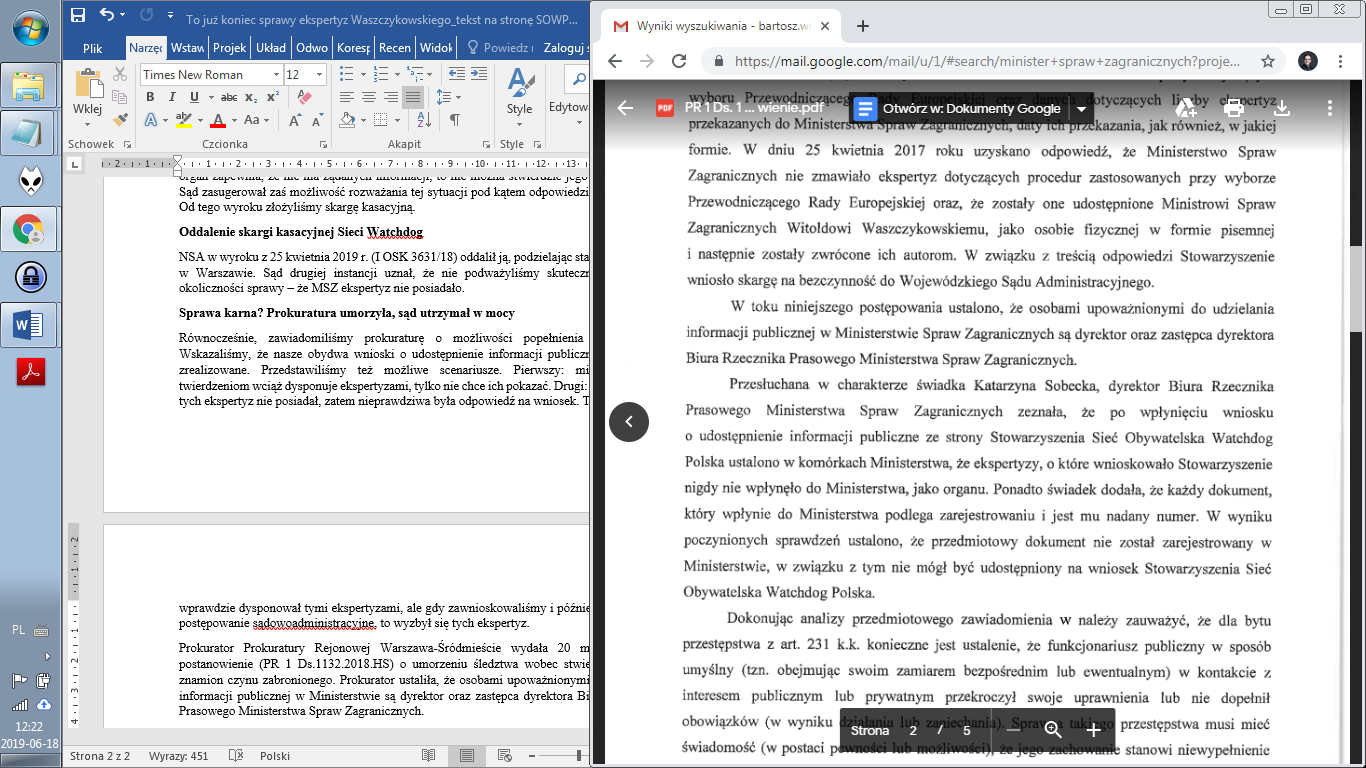Download the PDF with the download icon
The width and height of the screenshot is (1366, 768).
(x=1282, y=108)
